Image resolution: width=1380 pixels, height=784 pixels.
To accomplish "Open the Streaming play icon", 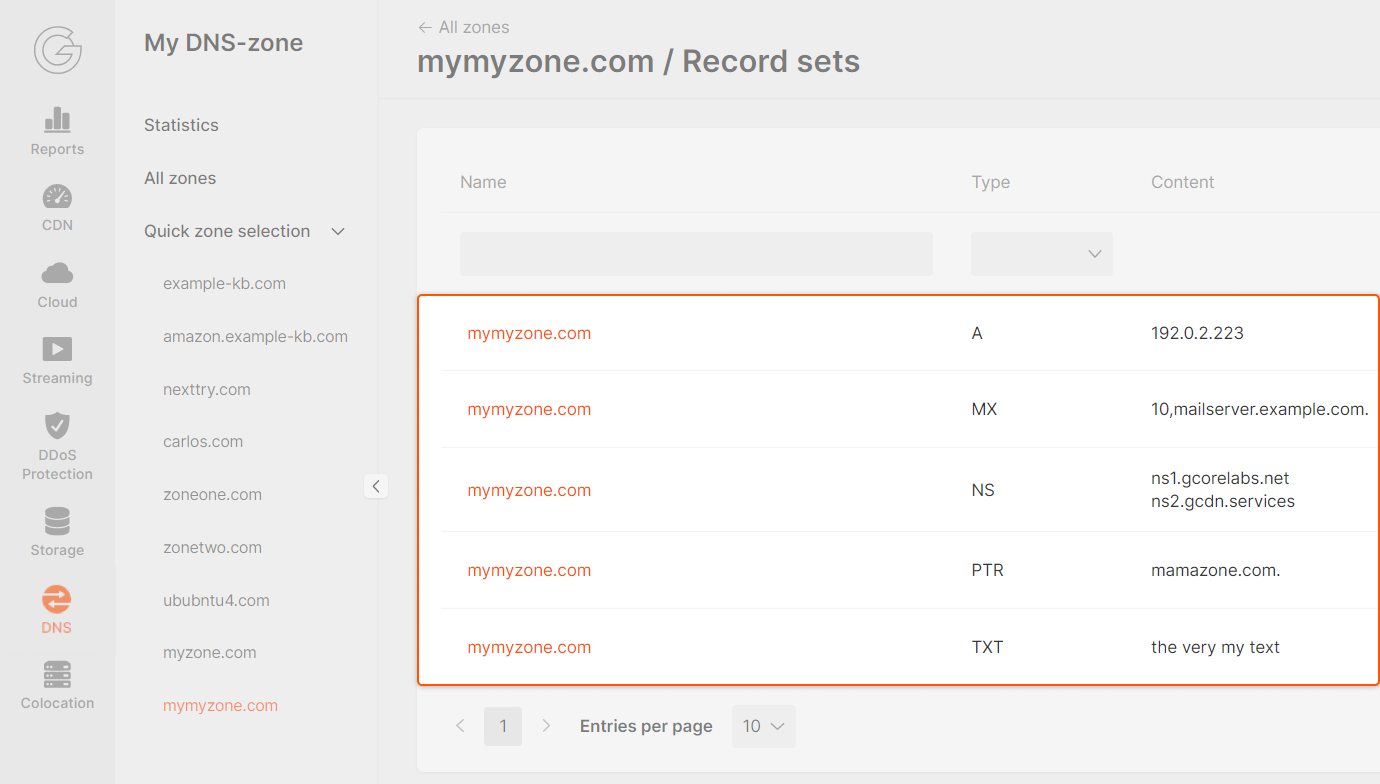I will [x=57, y=349].
